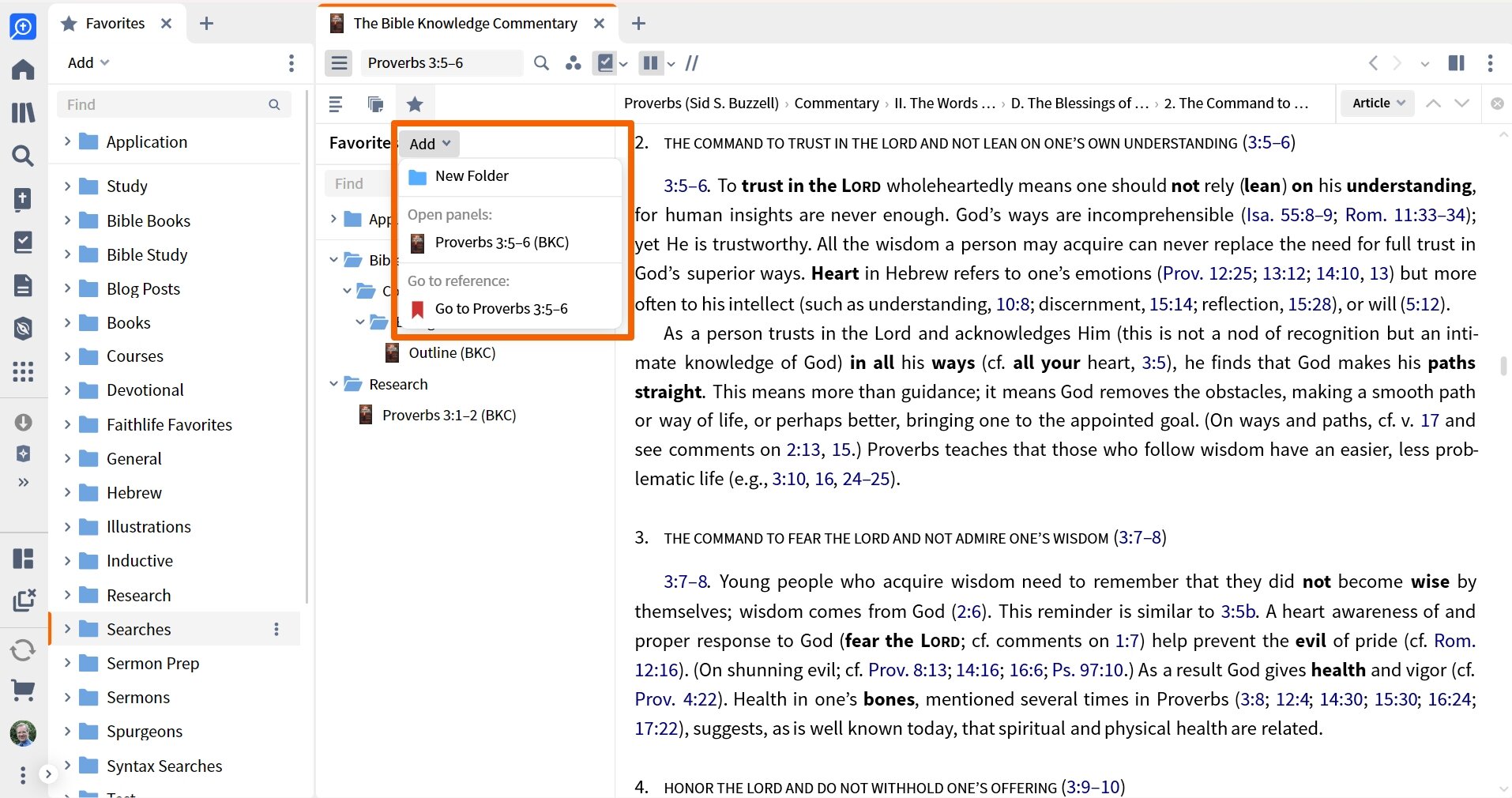The width and height of the screenshot is (1512, 798).
Task: Open commentary panel three-dot menu
Action: [1490, 63]
